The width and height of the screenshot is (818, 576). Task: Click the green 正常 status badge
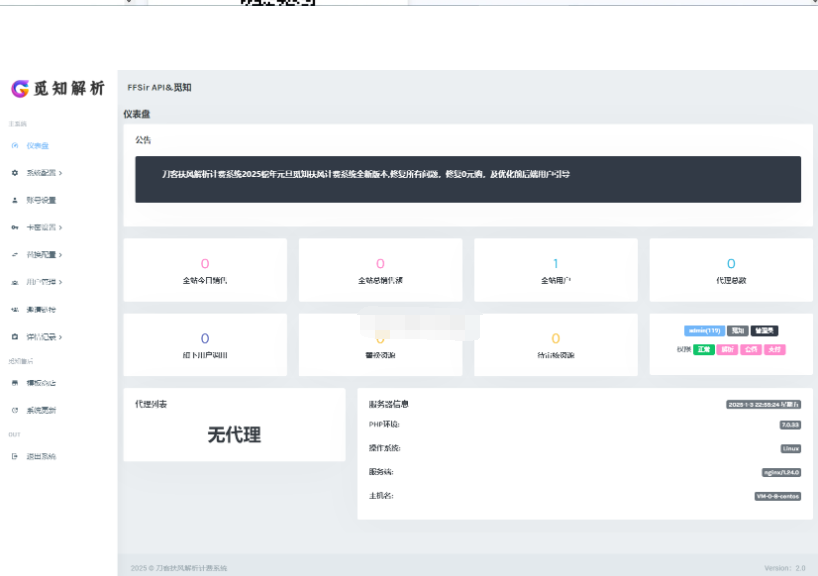click(x=704, y=349)
